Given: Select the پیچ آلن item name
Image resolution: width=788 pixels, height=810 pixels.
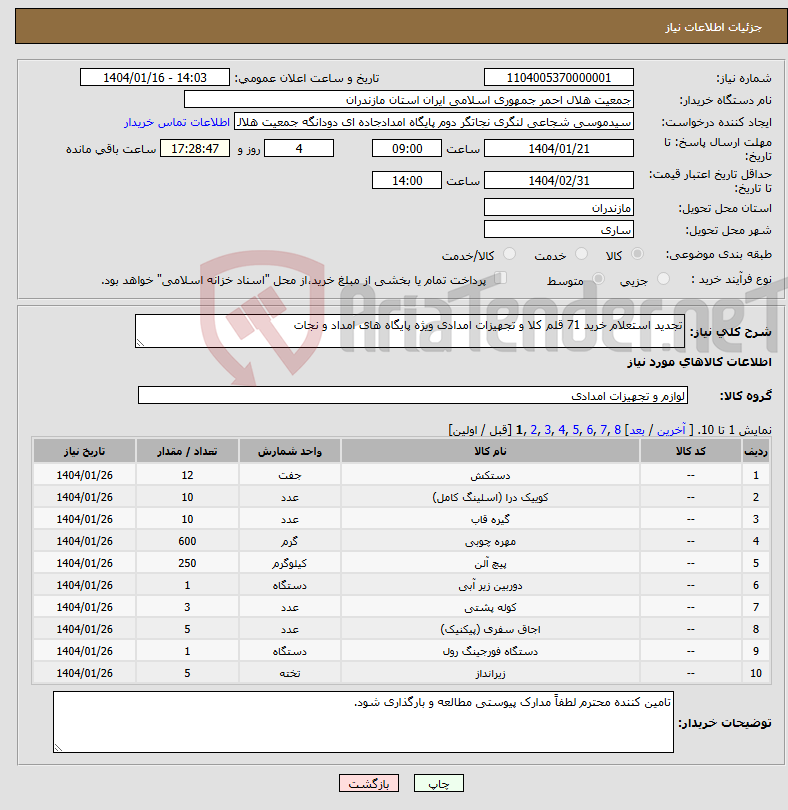Looking at the screenshot, I should tap(490, 563).
